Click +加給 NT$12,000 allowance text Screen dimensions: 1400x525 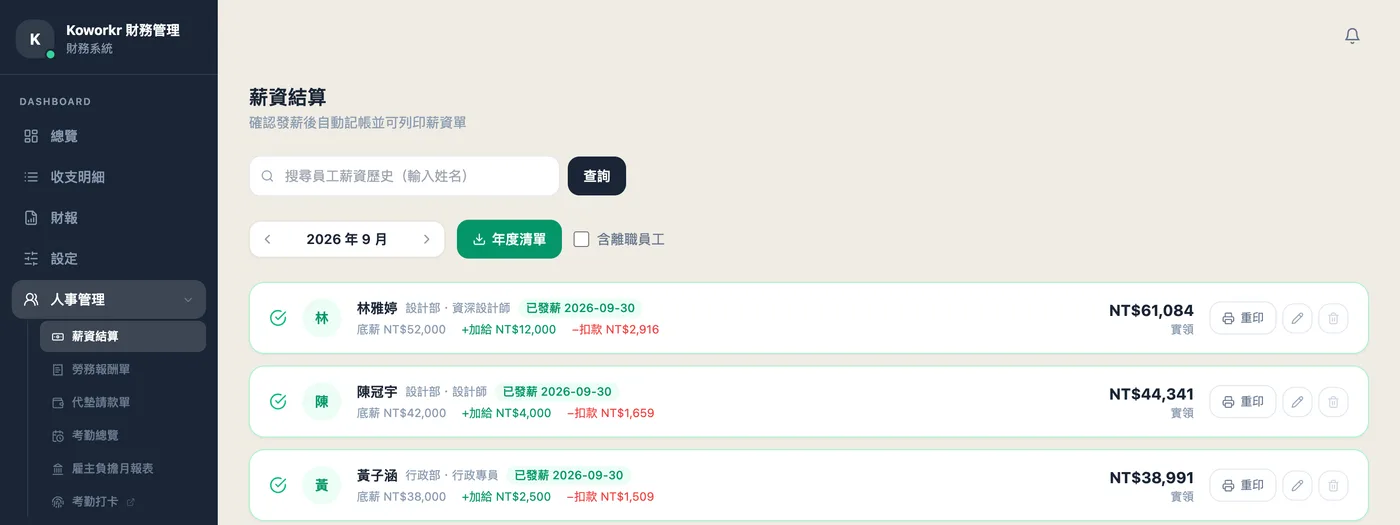click(509, 329)
